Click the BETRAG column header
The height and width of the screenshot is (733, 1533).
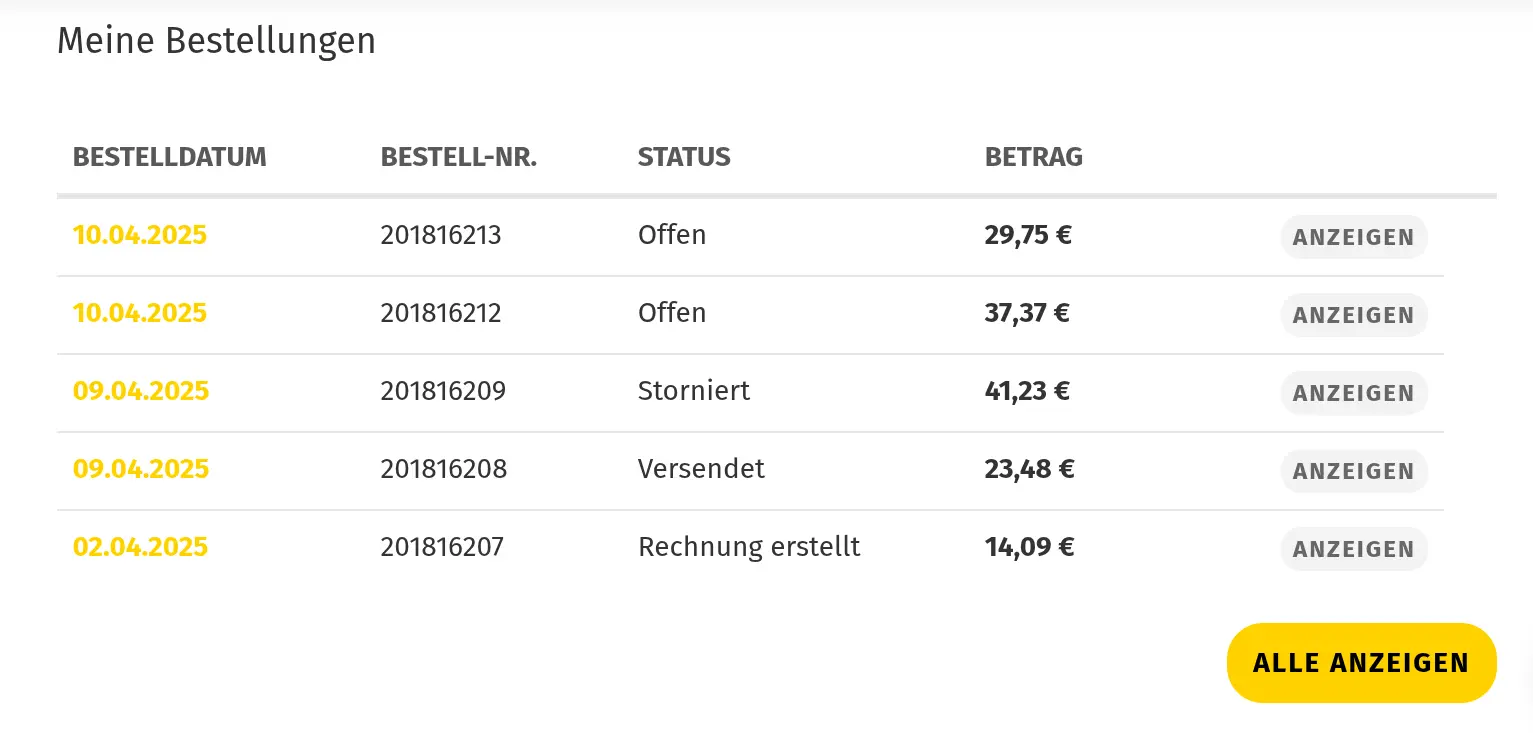(x=1034, y=157)
